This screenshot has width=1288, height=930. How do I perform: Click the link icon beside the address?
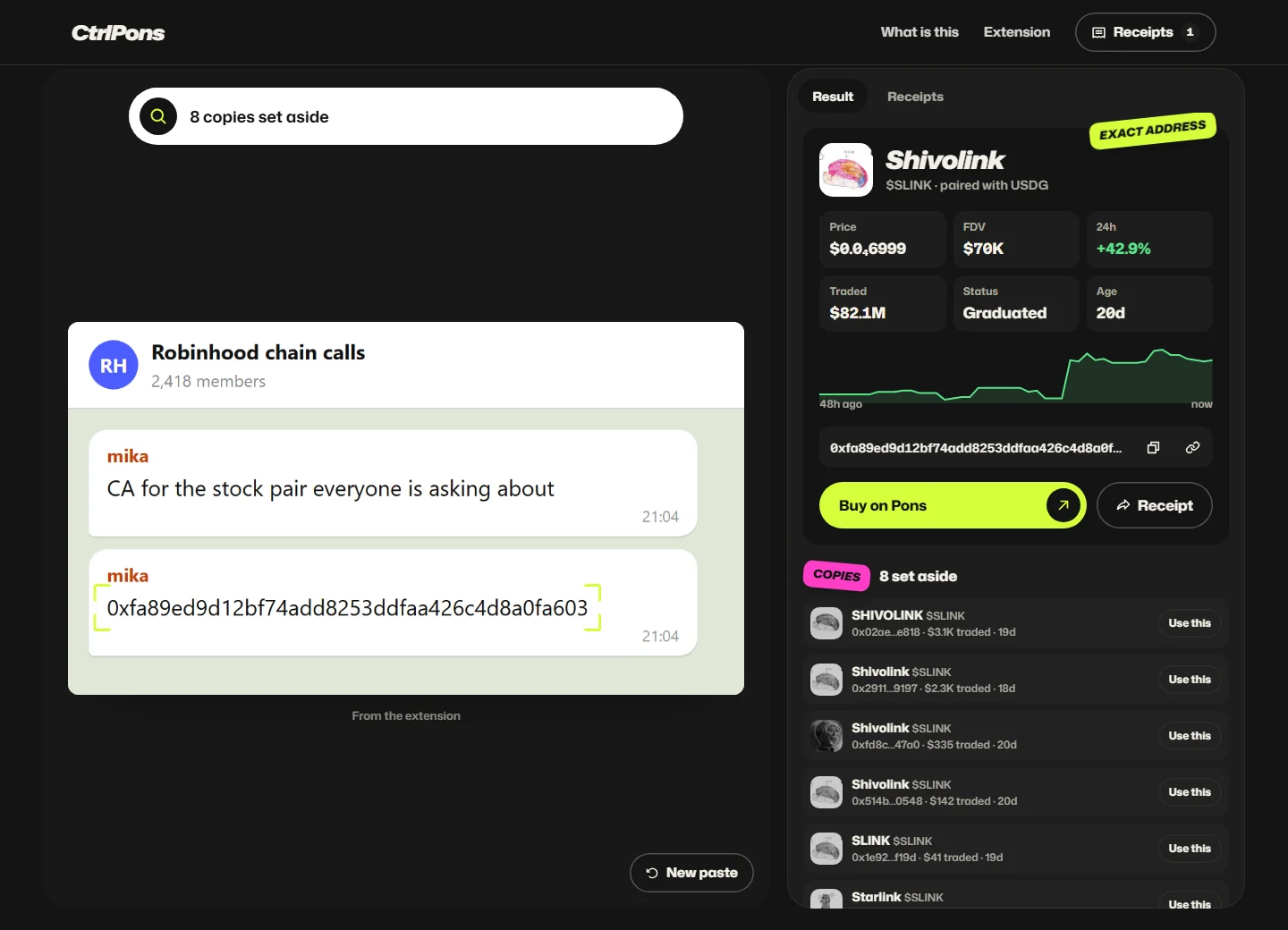click(x=1192, y=448)
